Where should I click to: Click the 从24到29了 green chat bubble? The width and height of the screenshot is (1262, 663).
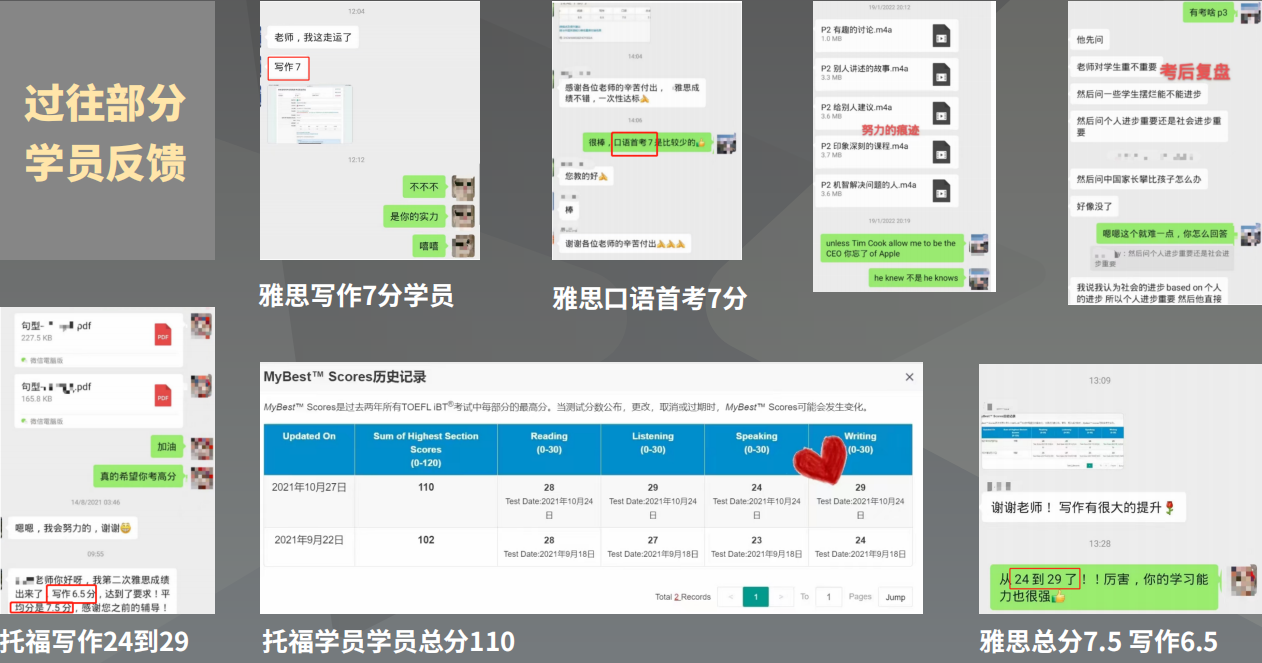point(1102,581)
